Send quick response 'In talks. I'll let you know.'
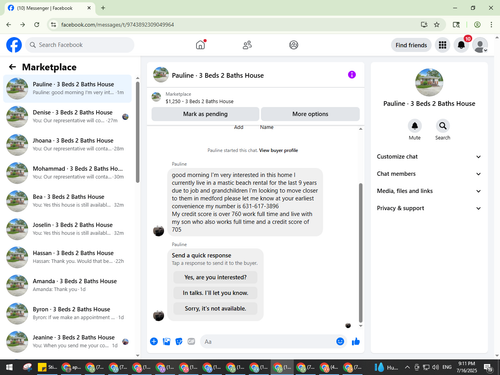The width and height of the screenshot is (500, 375). click(x=215, y=293)
